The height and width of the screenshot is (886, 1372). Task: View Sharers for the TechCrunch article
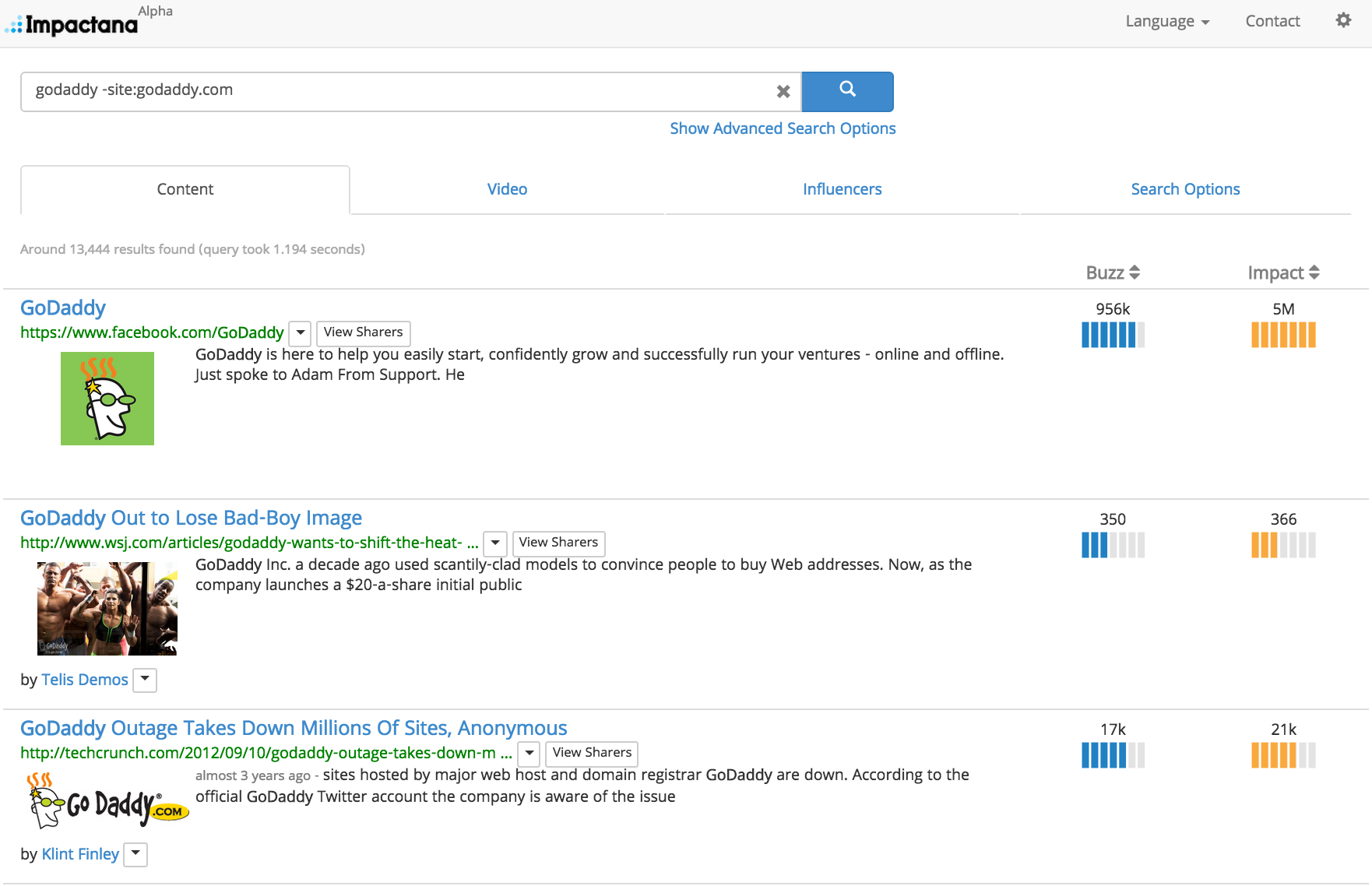tap(592, 753)
